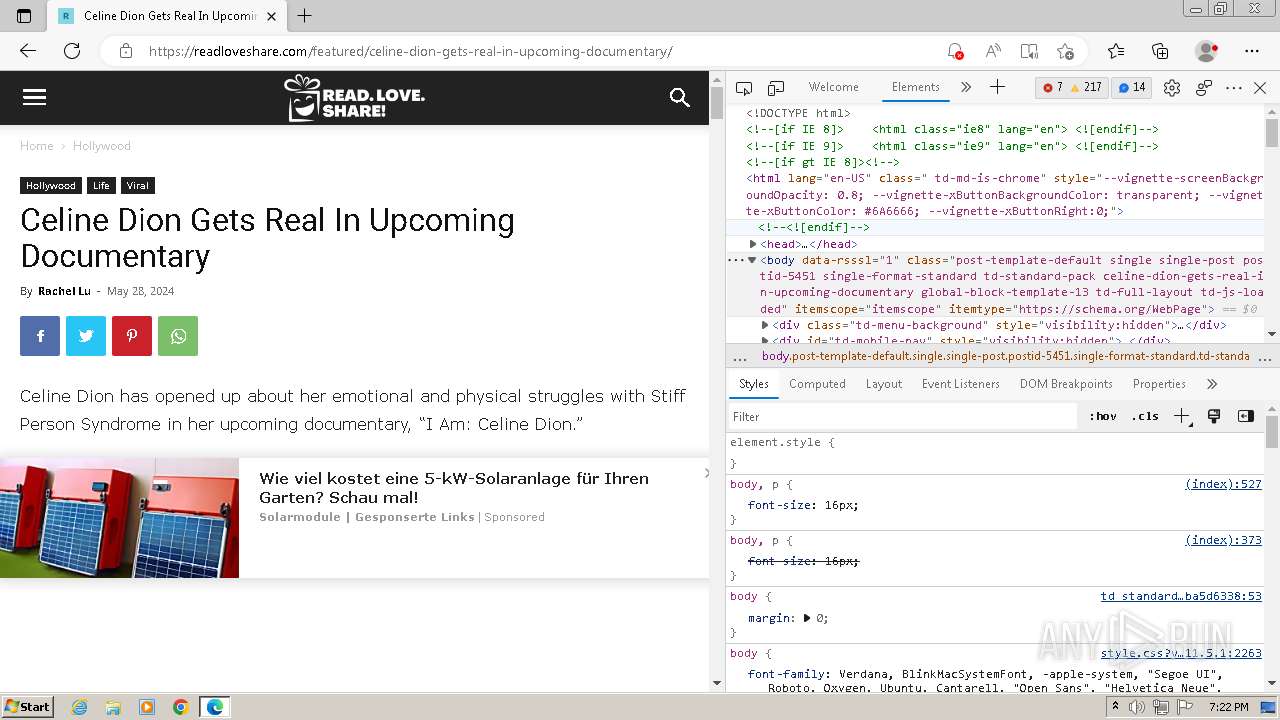Open the DOM Breakpoints pane
Screen dimensions: 1280x720
[1066, 384]
